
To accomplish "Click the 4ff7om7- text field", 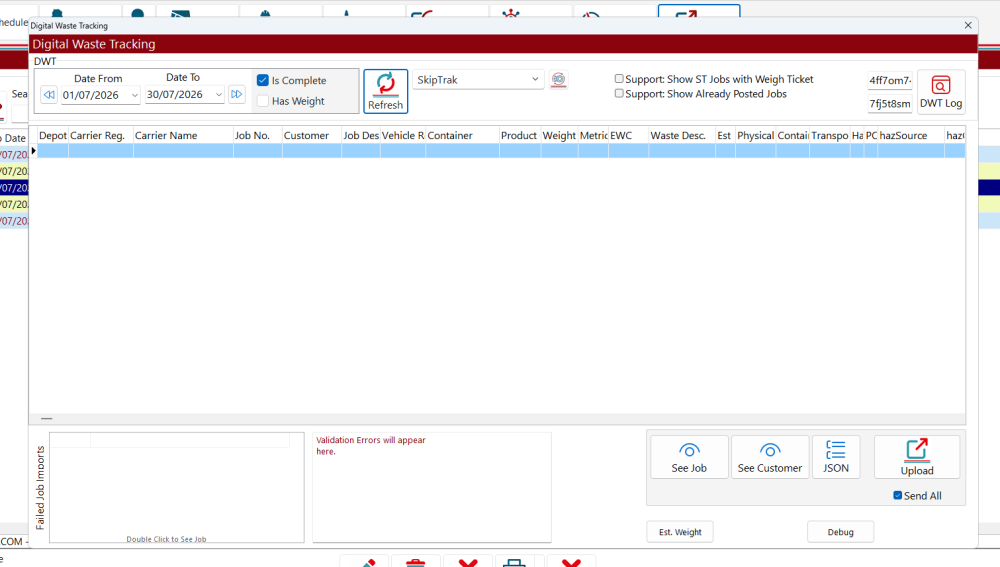I will pyautogui.click(x=890, y=80).
